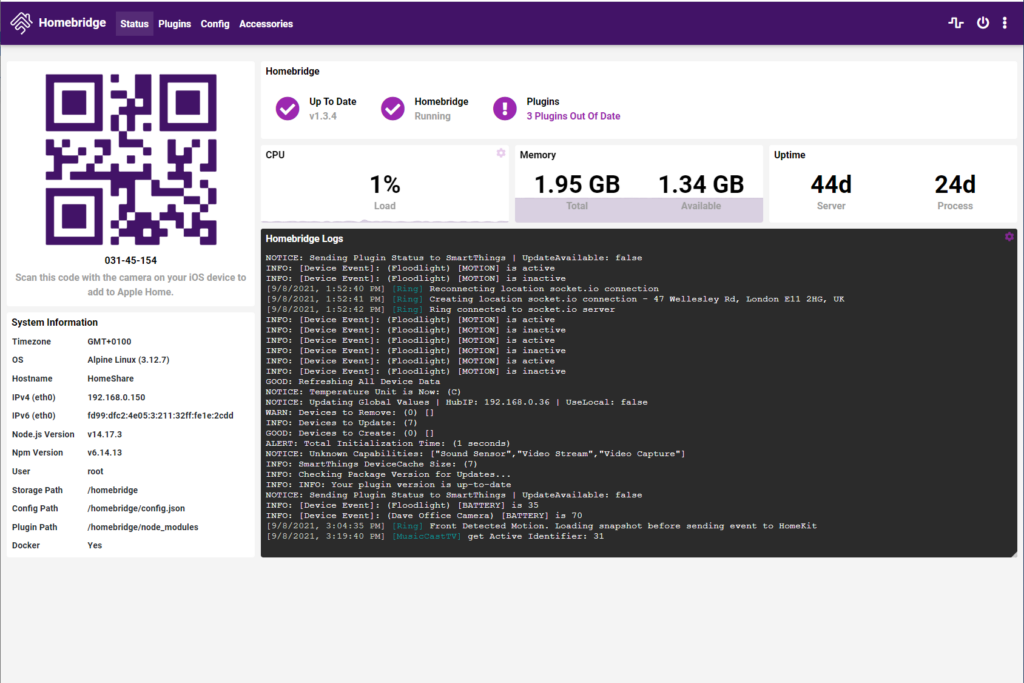The width and height of the screenshot is (1024, 683).
Task: Go to the Accessories tab
Action: 266,24
